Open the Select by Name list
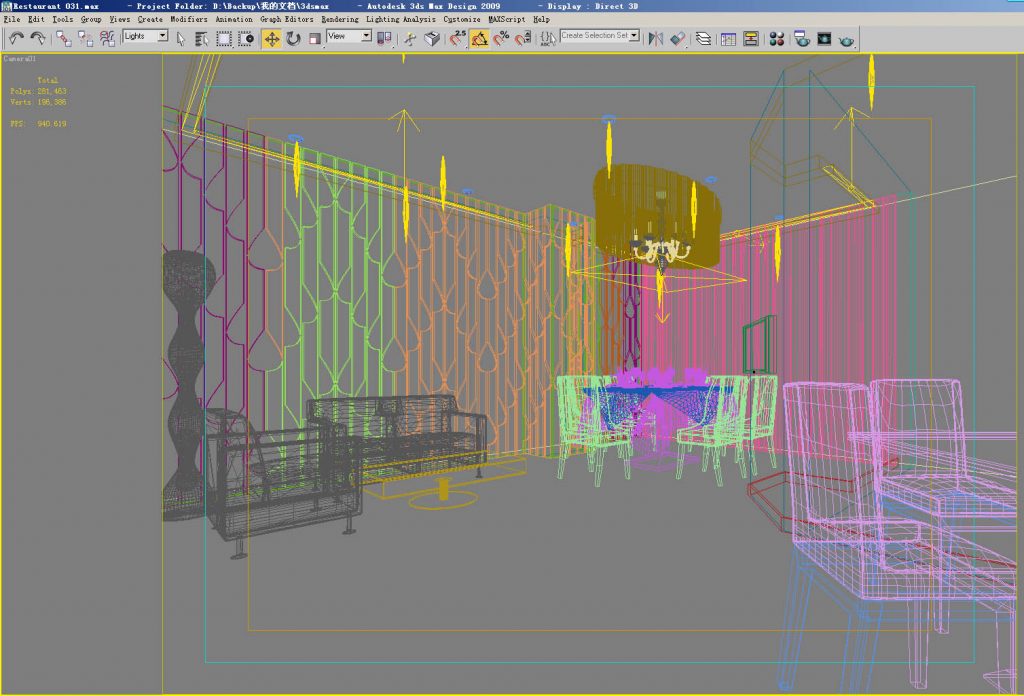This screenshot has width=1024, height=696. [x=202, y=38]
